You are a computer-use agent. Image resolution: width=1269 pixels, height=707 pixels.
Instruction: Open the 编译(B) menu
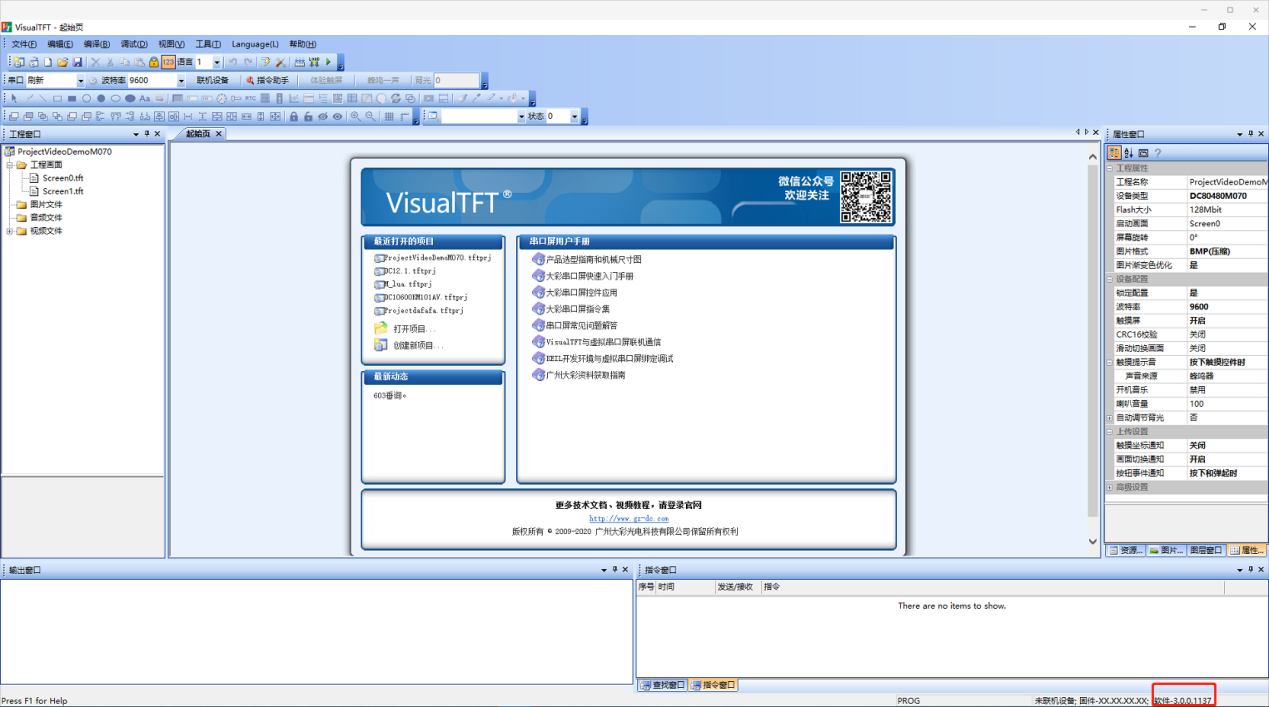click(97, 44)
